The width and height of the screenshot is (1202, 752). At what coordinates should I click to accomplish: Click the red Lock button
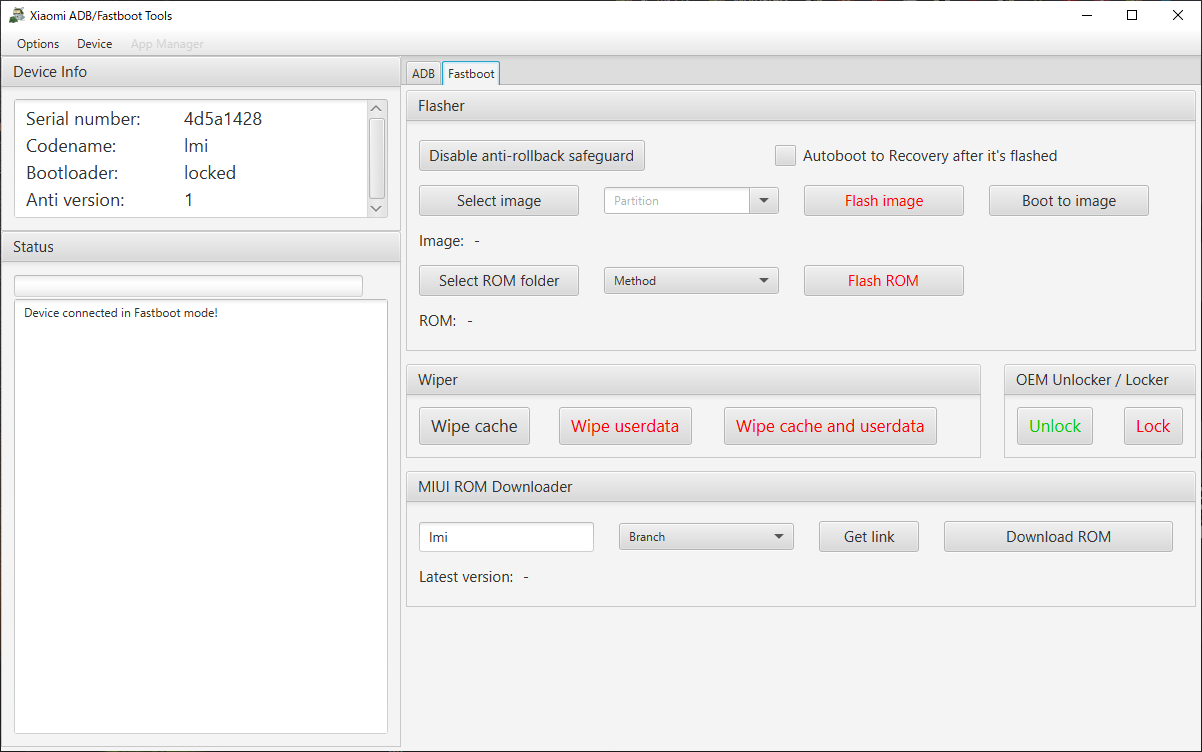tap(1153, 426)
